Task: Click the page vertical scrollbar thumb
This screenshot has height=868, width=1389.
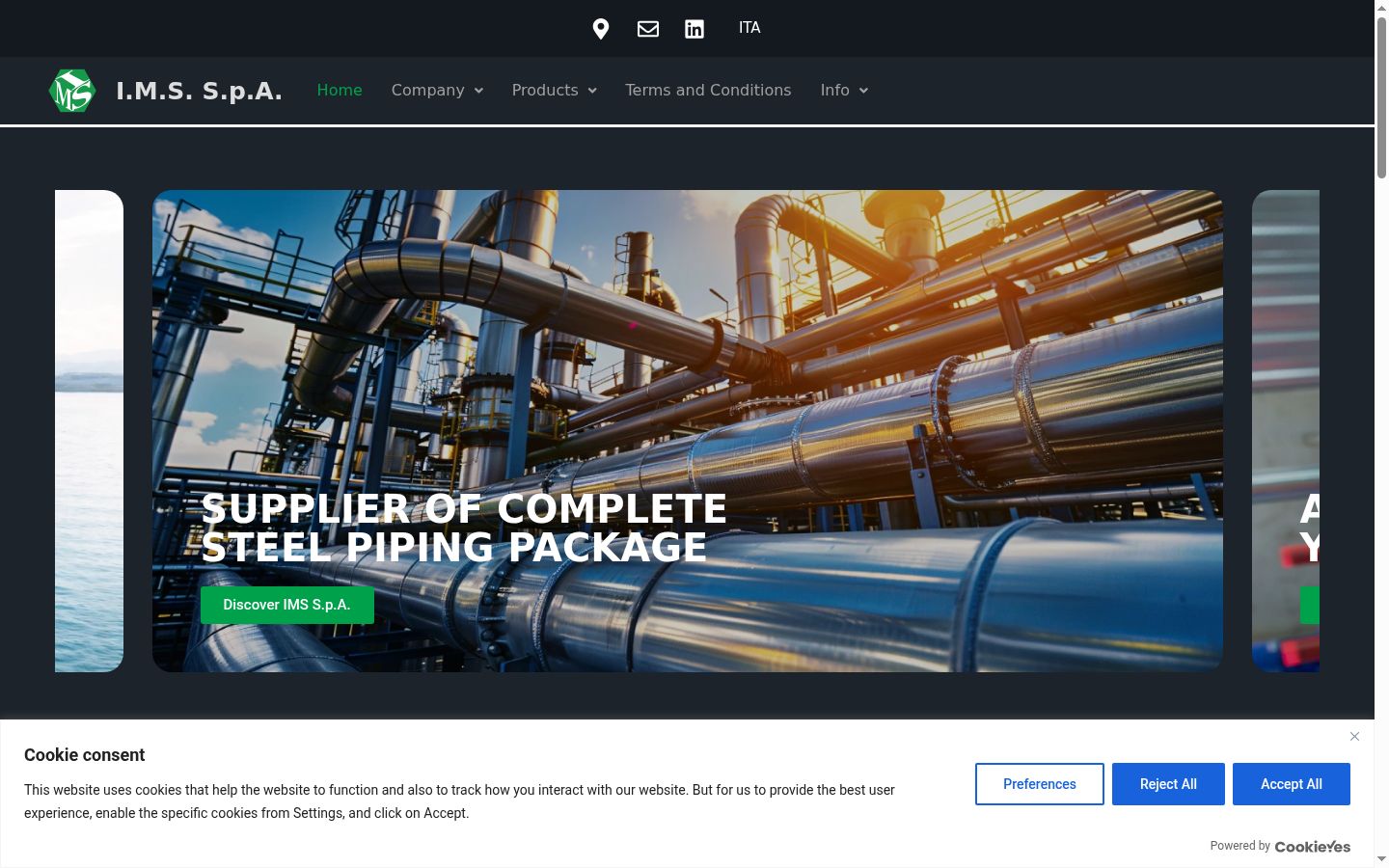Action: pyautogui.click(x=1381, y=96)
